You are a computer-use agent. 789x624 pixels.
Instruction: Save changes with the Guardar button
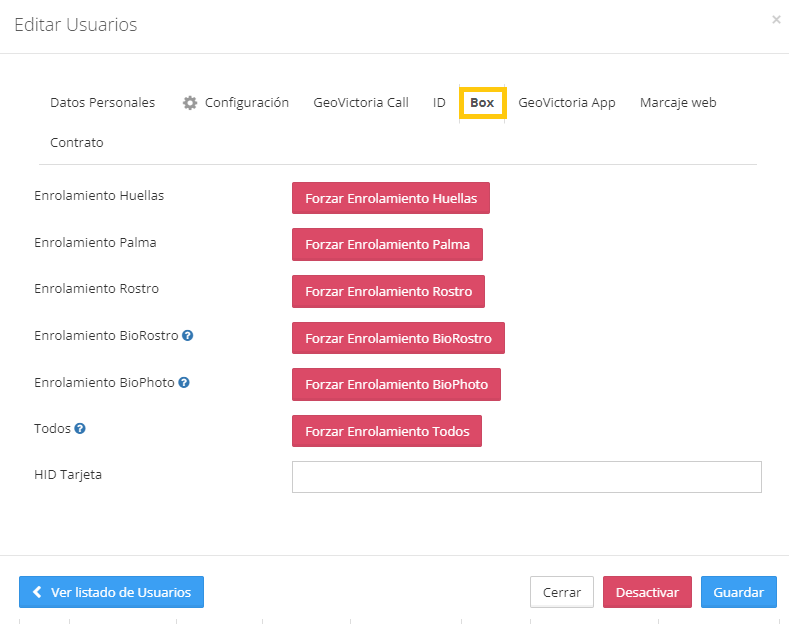738,592
